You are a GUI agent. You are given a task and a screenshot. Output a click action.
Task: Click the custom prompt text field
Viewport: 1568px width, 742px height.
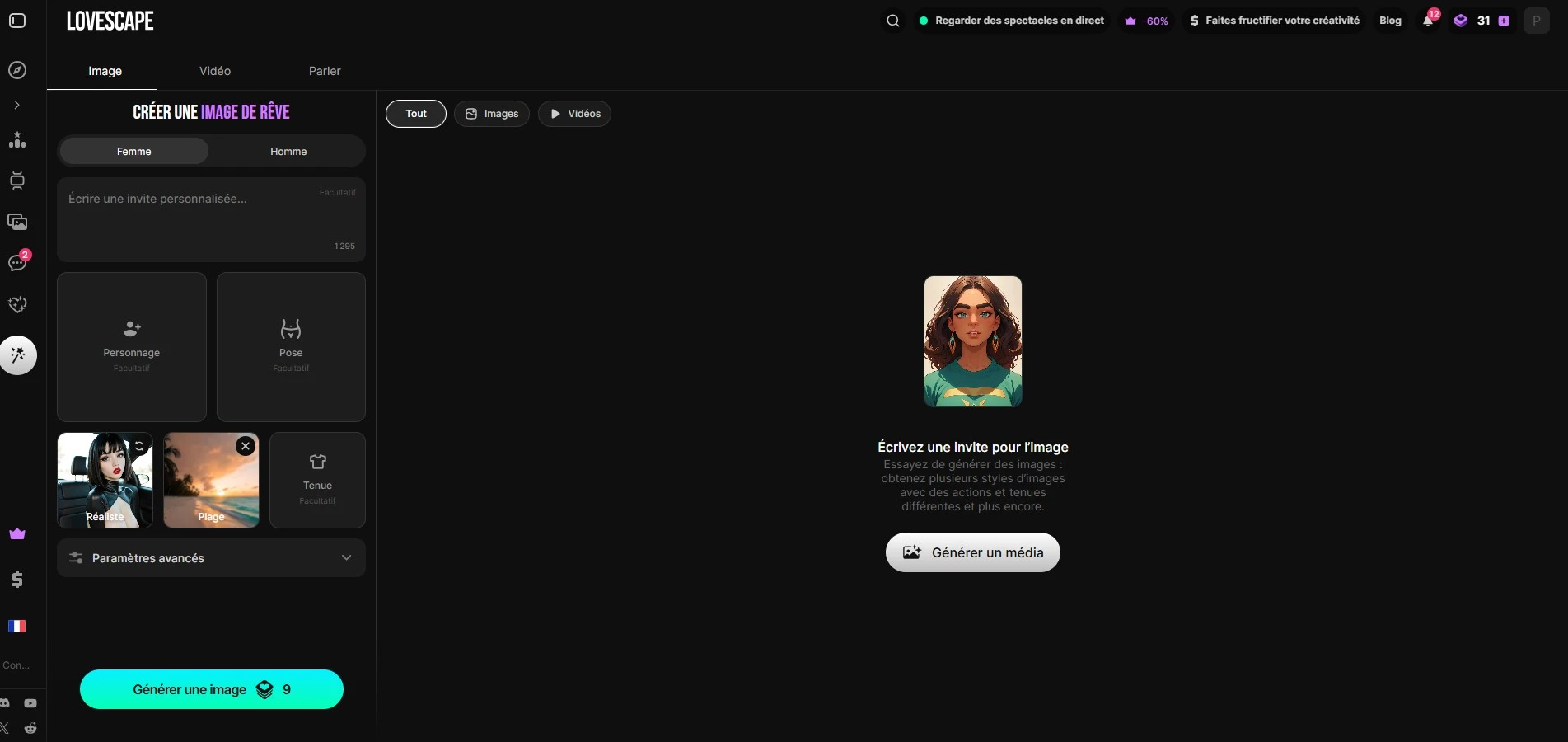click(198, 218)
